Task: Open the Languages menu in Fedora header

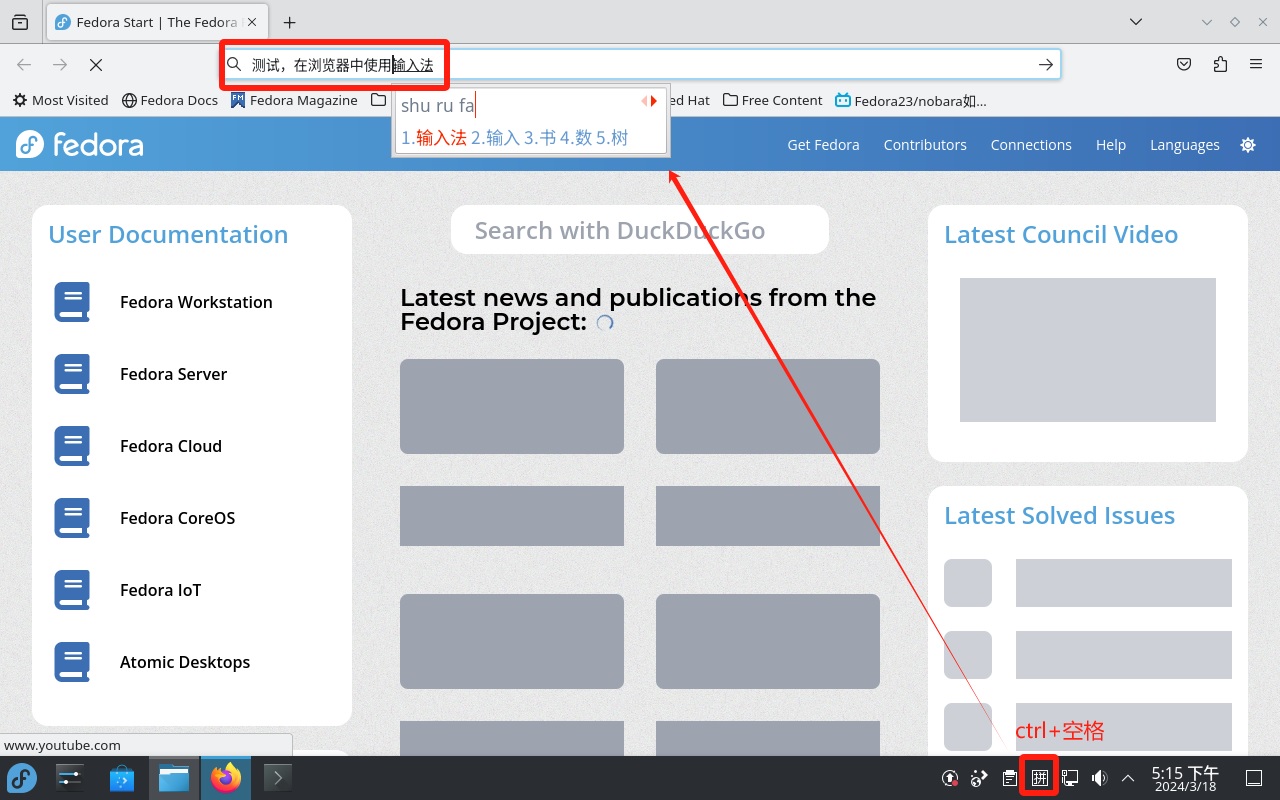Action: point(1184,145)
